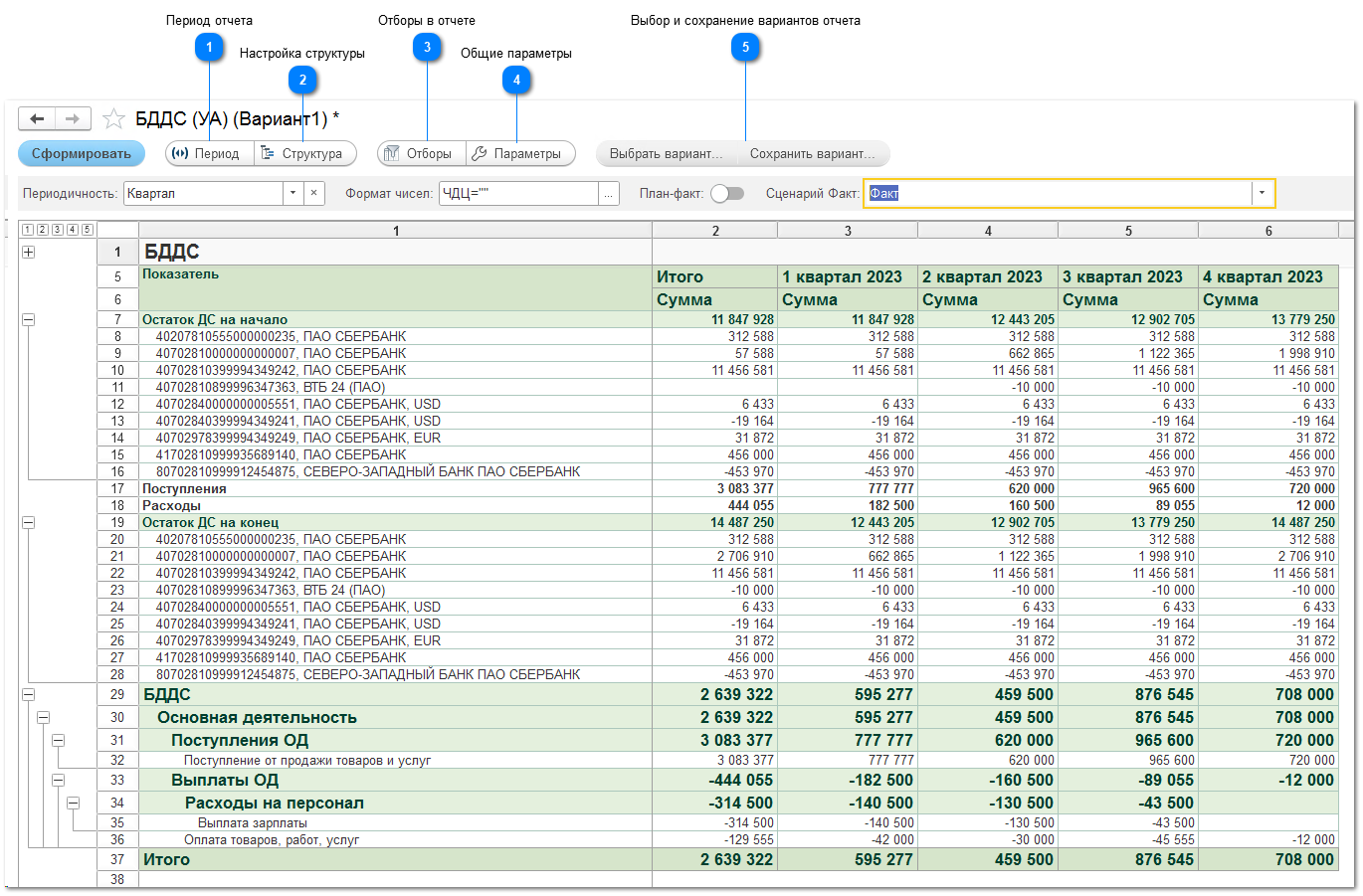Open the Структура settings
Image resolution: width=1363 pixels, height=896 pixels.
coord(304,153)
